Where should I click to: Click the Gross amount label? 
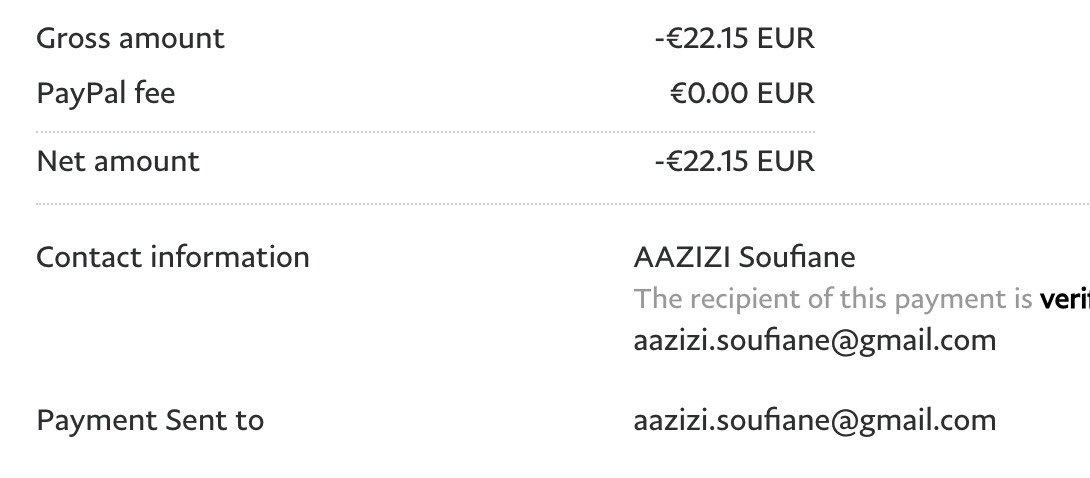pos(130,39)
